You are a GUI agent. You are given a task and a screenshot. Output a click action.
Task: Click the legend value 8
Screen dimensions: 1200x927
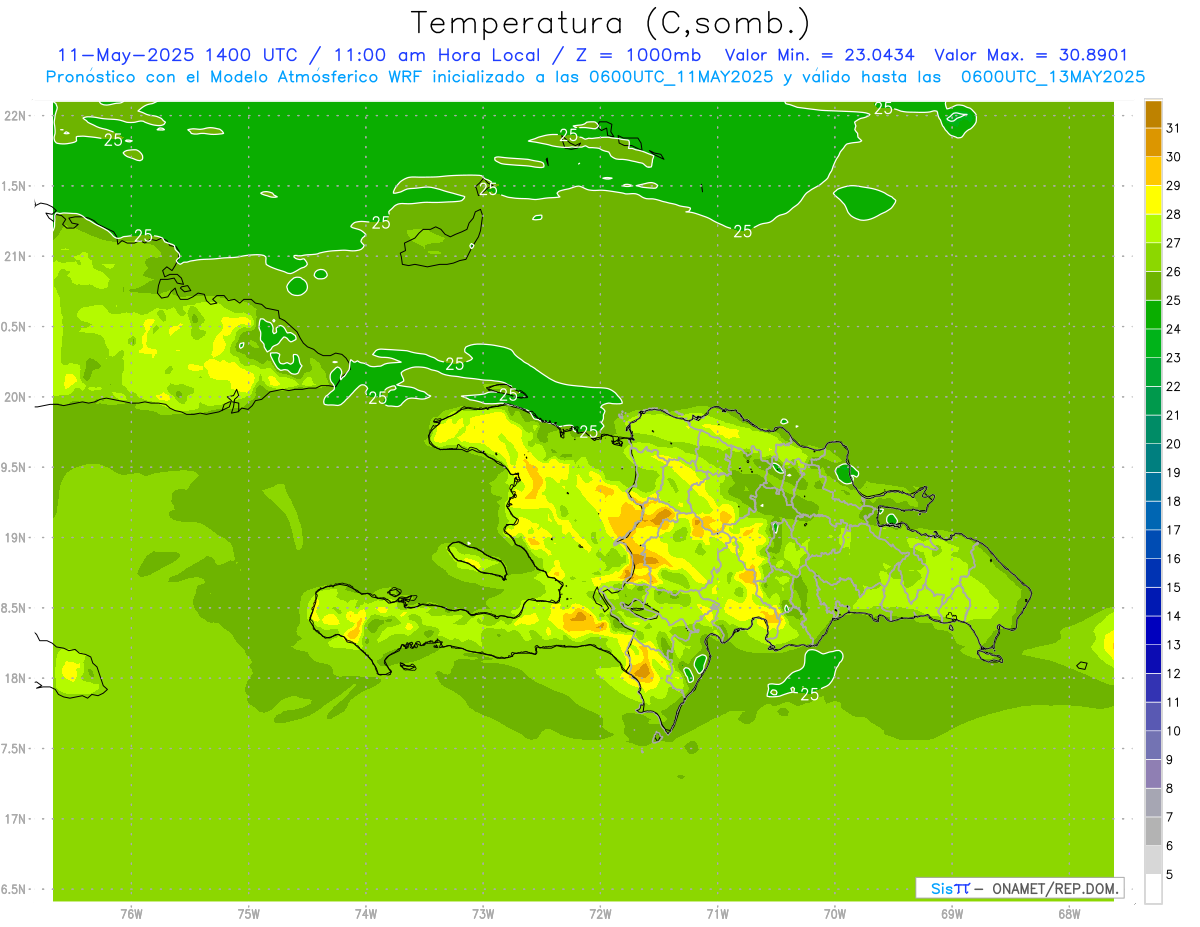click(1170, 788)
